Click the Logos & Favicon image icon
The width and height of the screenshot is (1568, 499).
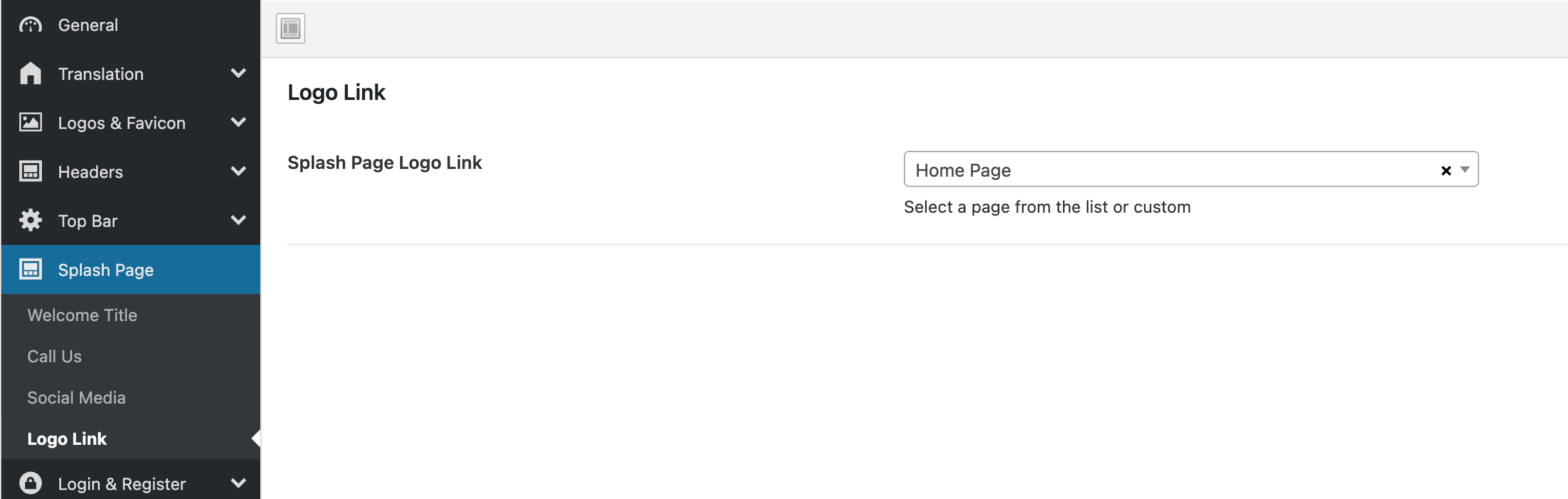tap(30, 122)
